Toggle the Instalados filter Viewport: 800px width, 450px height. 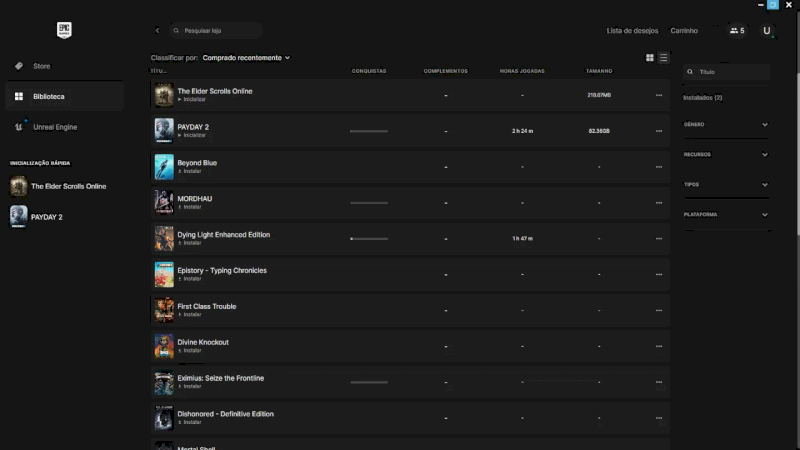(x=702, y=98)
